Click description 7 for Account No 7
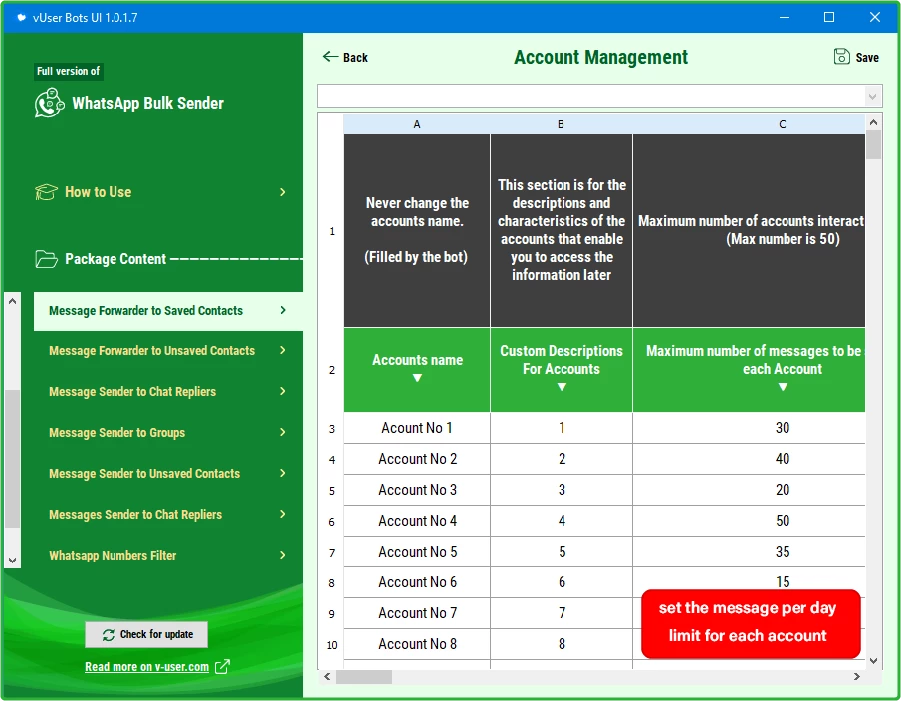 tap(561, 613)
